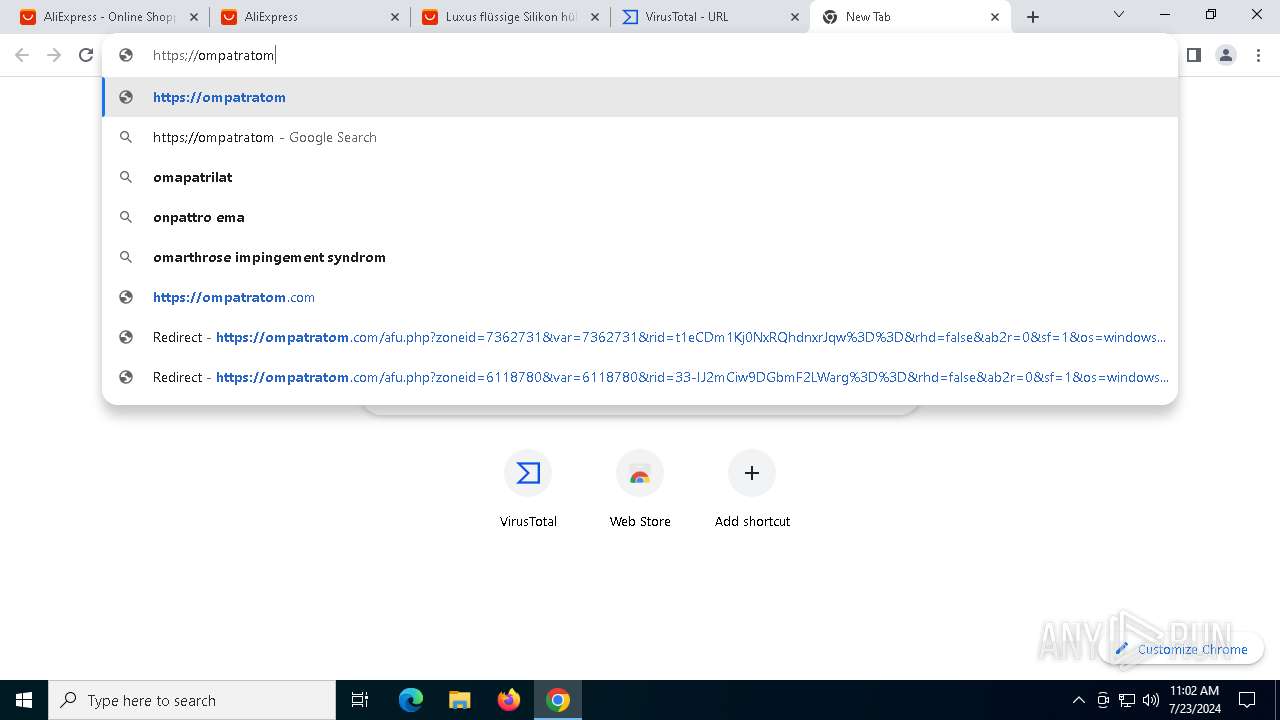Open the Web Store shortcut tile
Image resolution: width=1280 pixels, height=720 pixels.
point(640,489)
